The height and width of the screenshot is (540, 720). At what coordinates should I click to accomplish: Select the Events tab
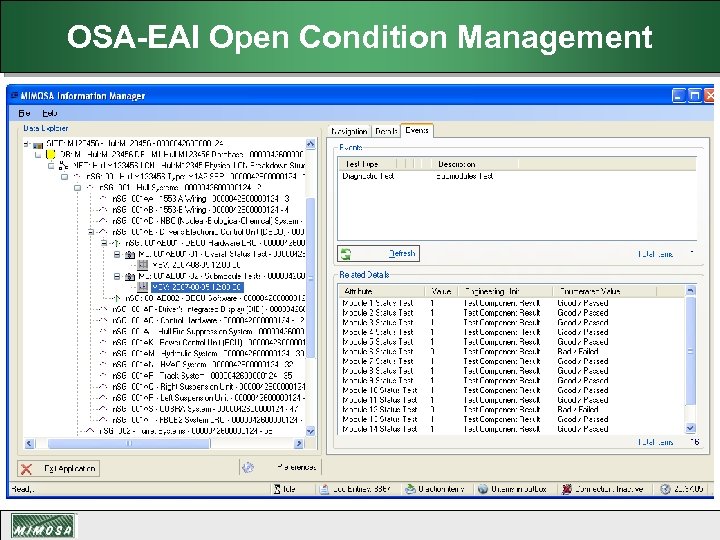417,130
